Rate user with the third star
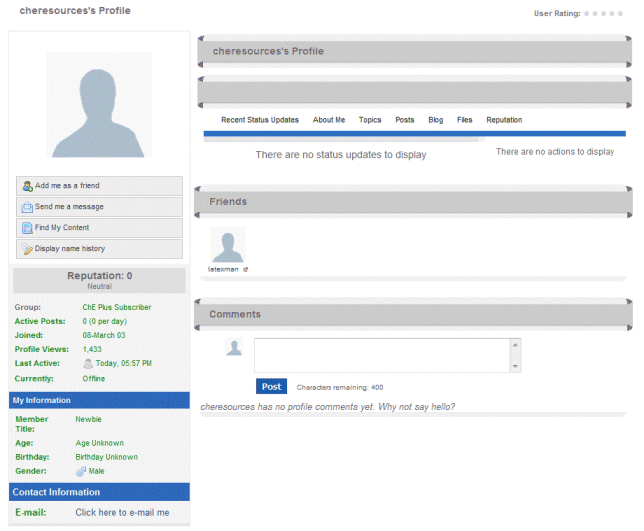The height and width of the screenshot is (531, 644). click(x=603, y=14)
